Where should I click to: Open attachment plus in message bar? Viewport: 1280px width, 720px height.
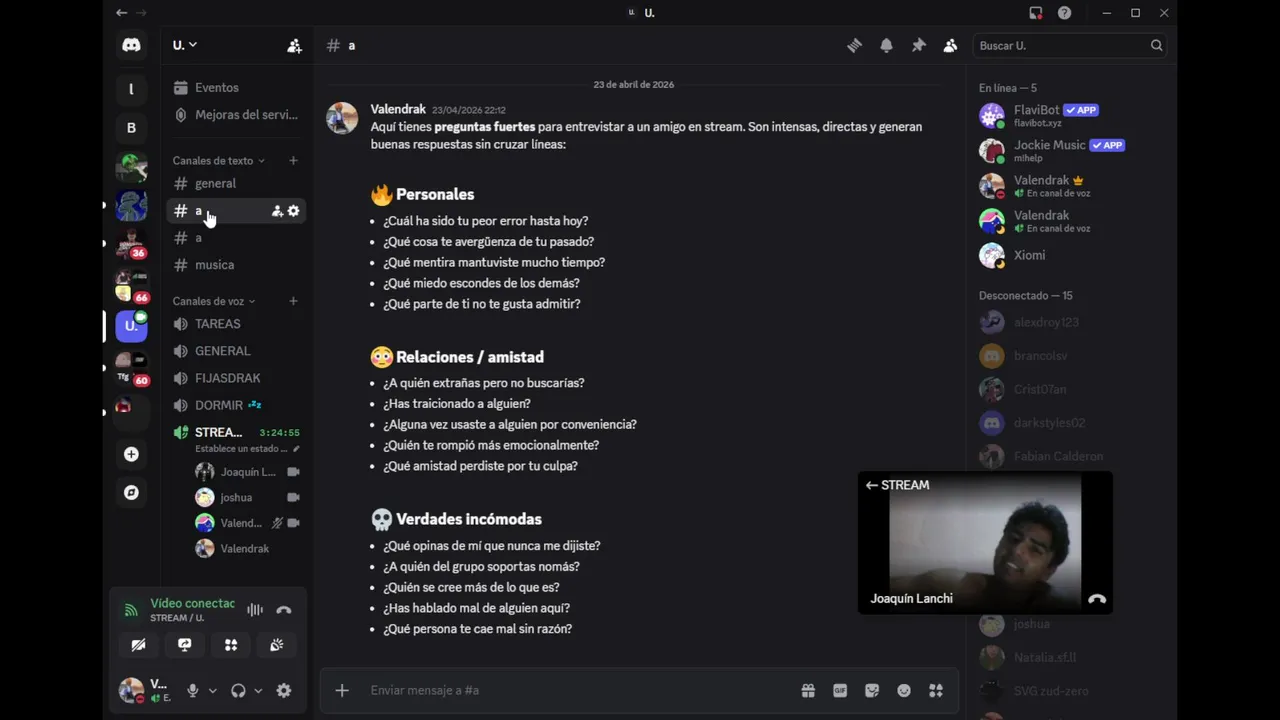click(x=342, y=690)
